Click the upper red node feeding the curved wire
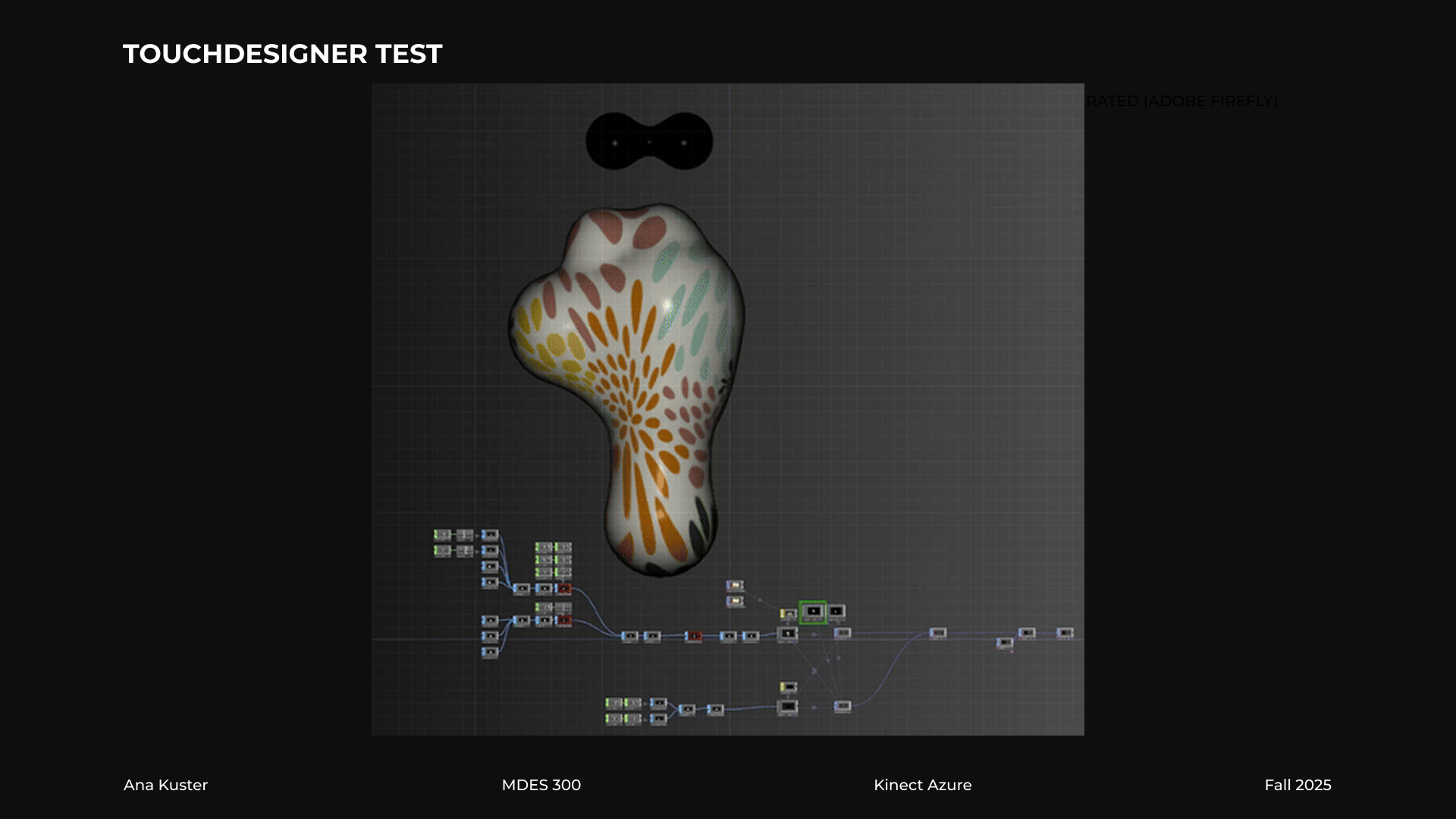1456x819 pixels. click(564, 588)
